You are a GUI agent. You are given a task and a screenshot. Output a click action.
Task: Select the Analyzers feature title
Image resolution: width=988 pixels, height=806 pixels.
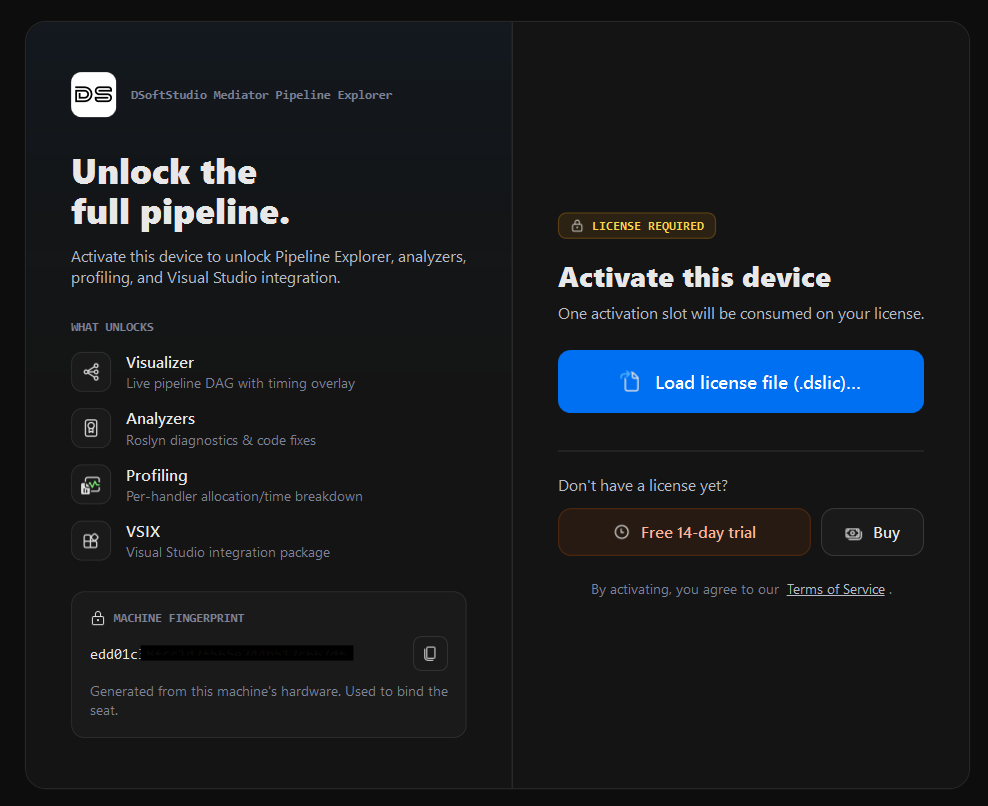161,419
